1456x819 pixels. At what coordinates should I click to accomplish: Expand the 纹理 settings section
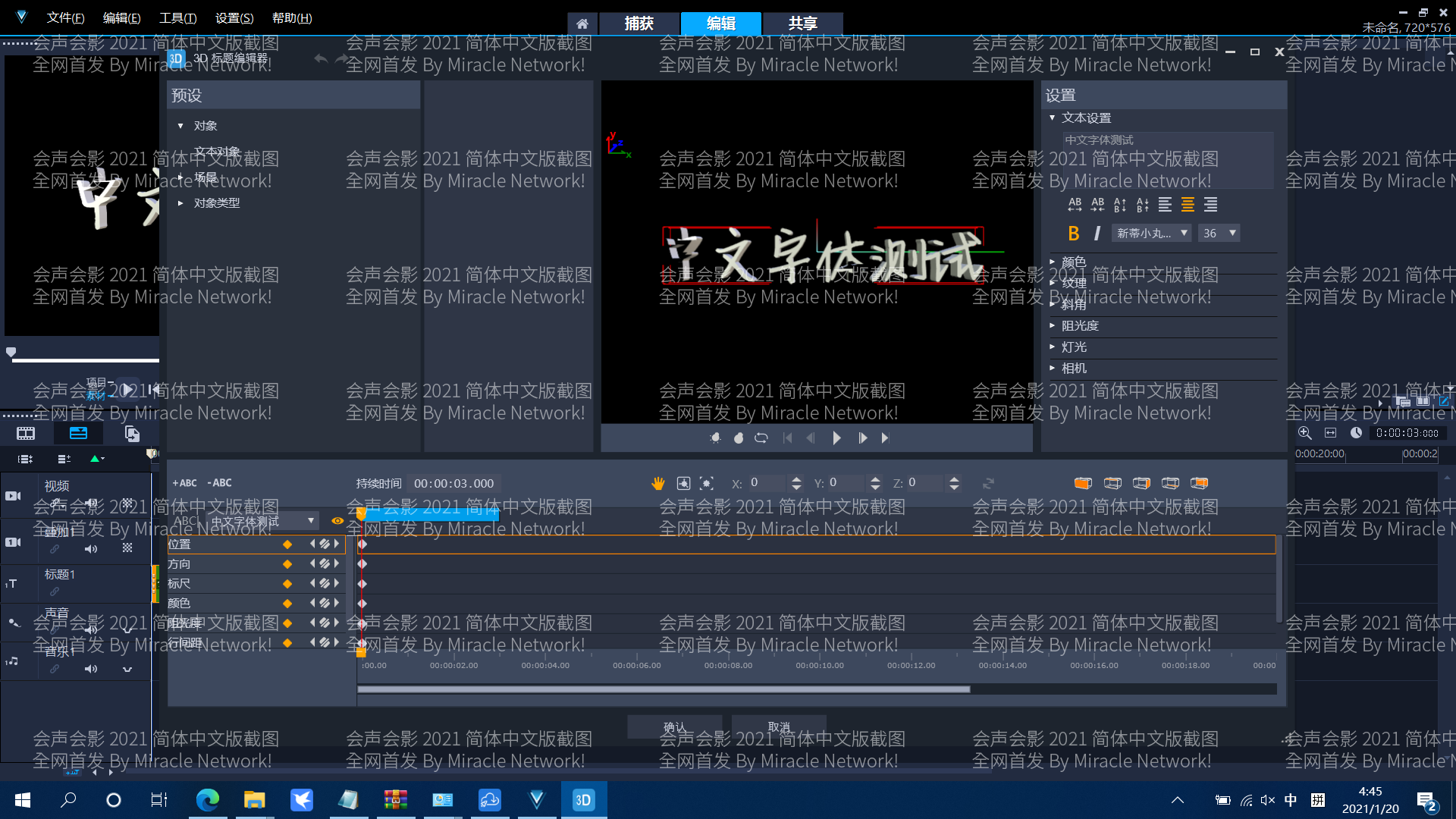[1053, 283]
